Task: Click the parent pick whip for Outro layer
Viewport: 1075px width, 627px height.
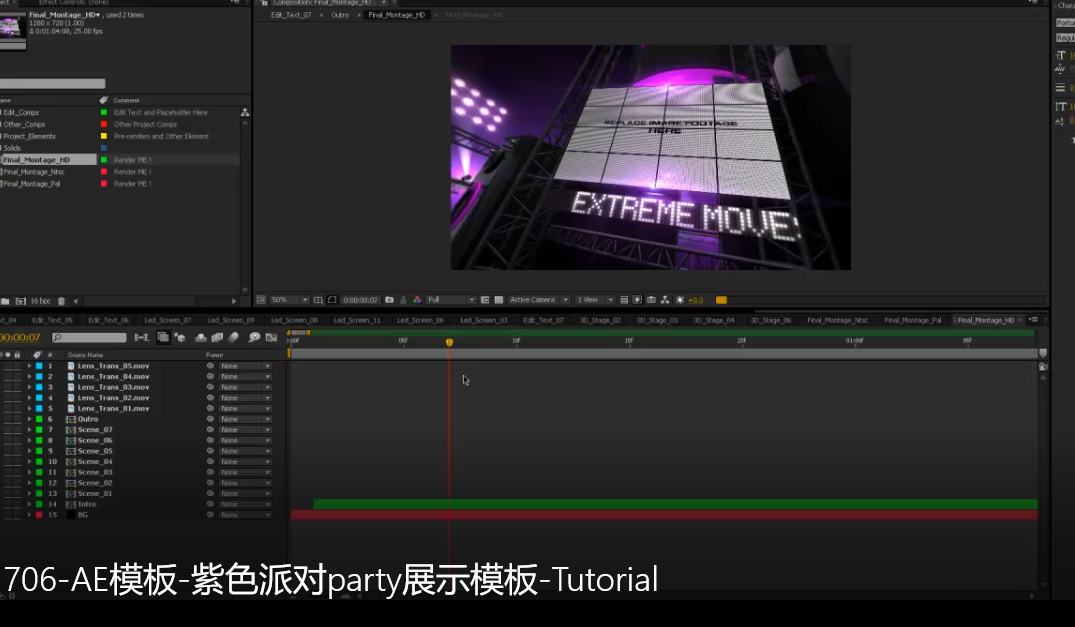Action: click(210, 419)
